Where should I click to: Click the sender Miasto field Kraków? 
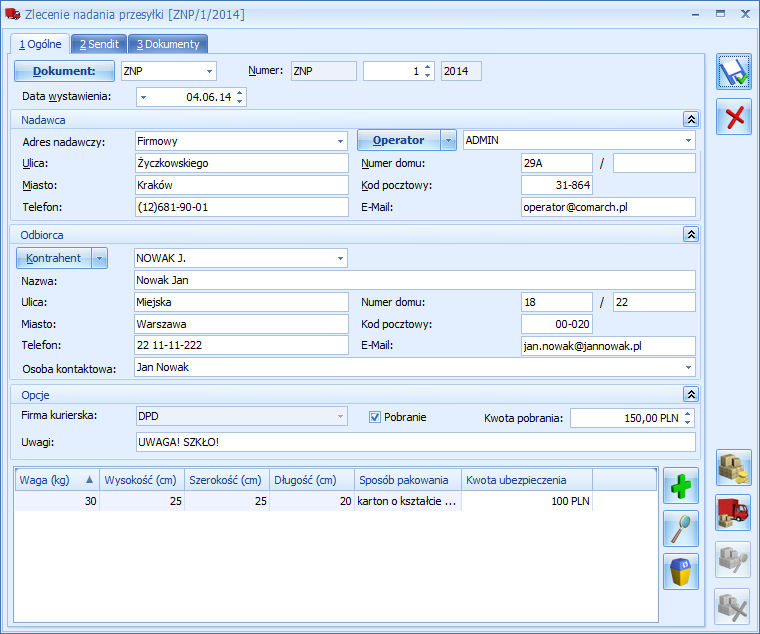pos(241,185)
